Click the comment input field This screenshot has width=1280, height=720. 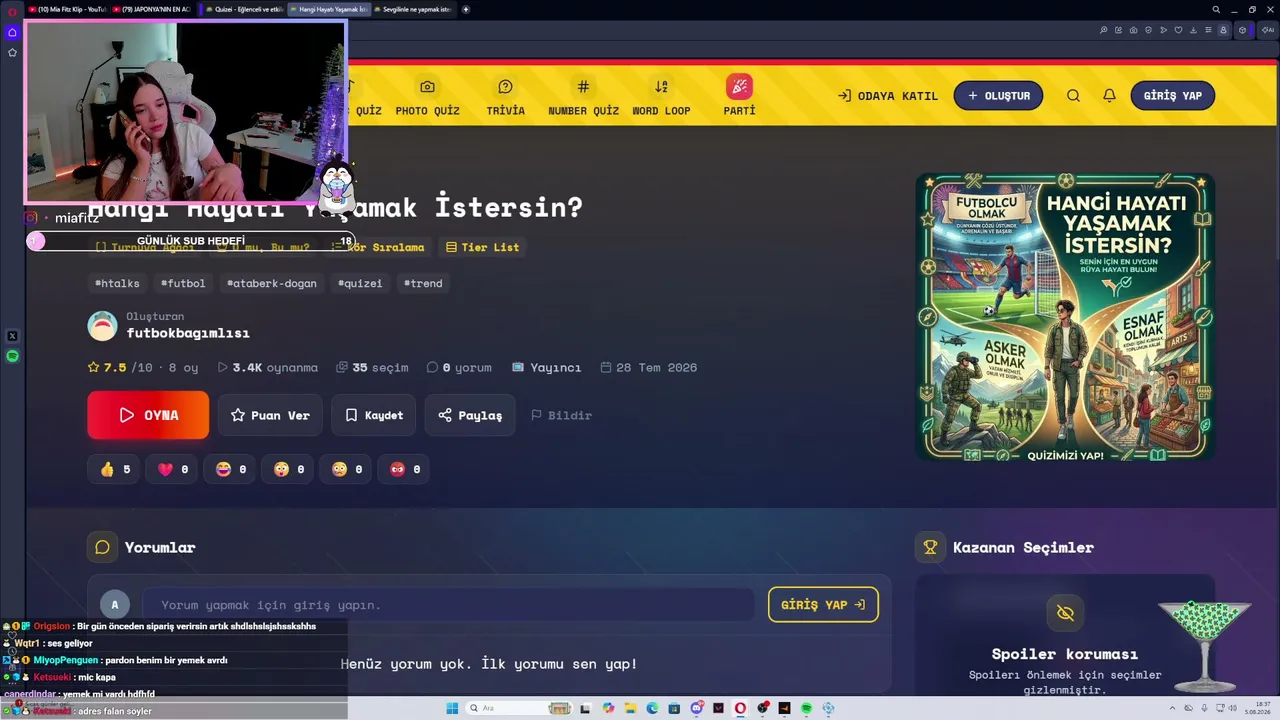pyautogui.click(x=448, y=605)
